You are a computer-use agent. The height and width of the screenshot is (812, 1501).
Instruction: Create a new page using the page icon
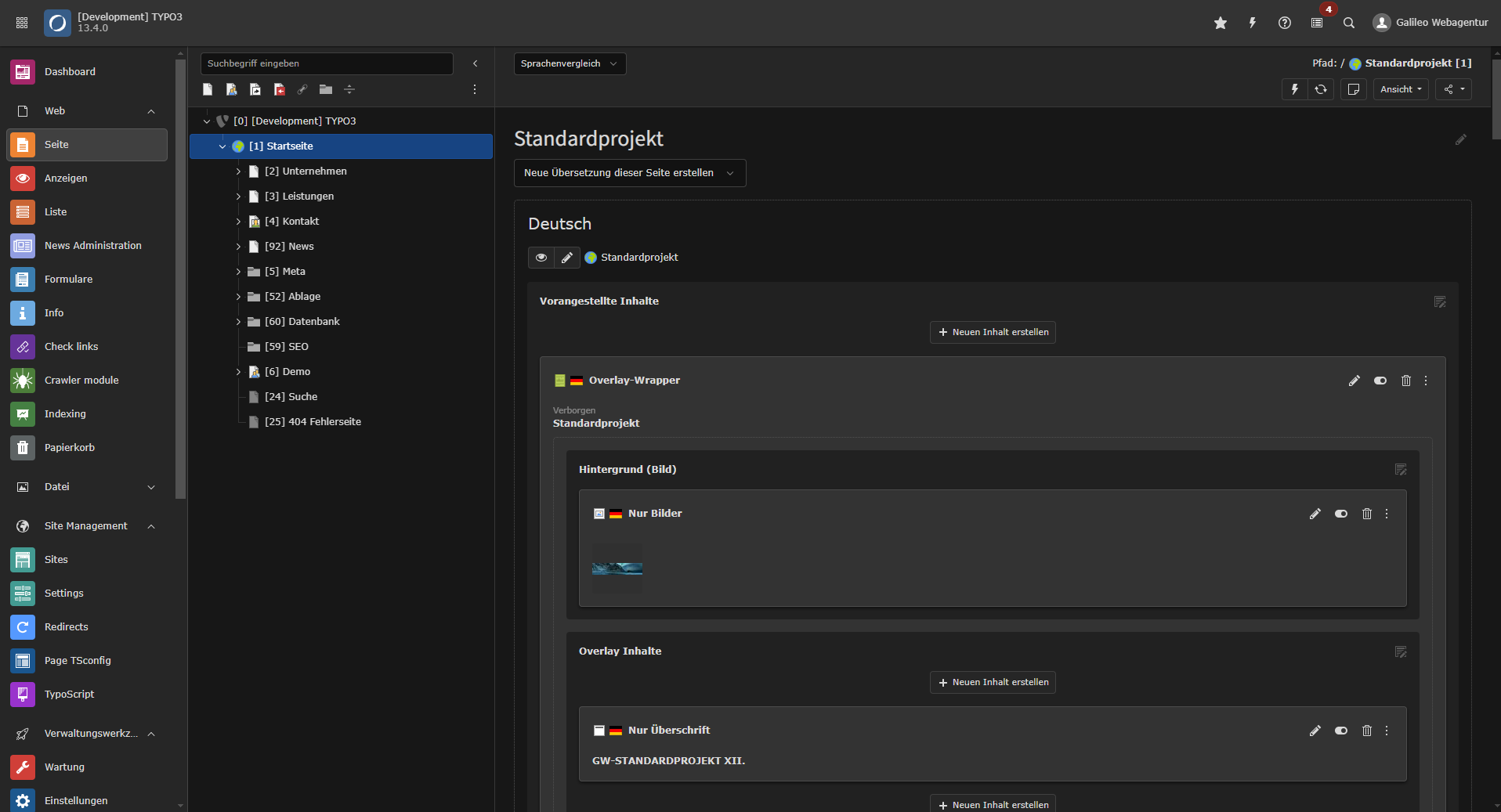[x=208, y=89]
